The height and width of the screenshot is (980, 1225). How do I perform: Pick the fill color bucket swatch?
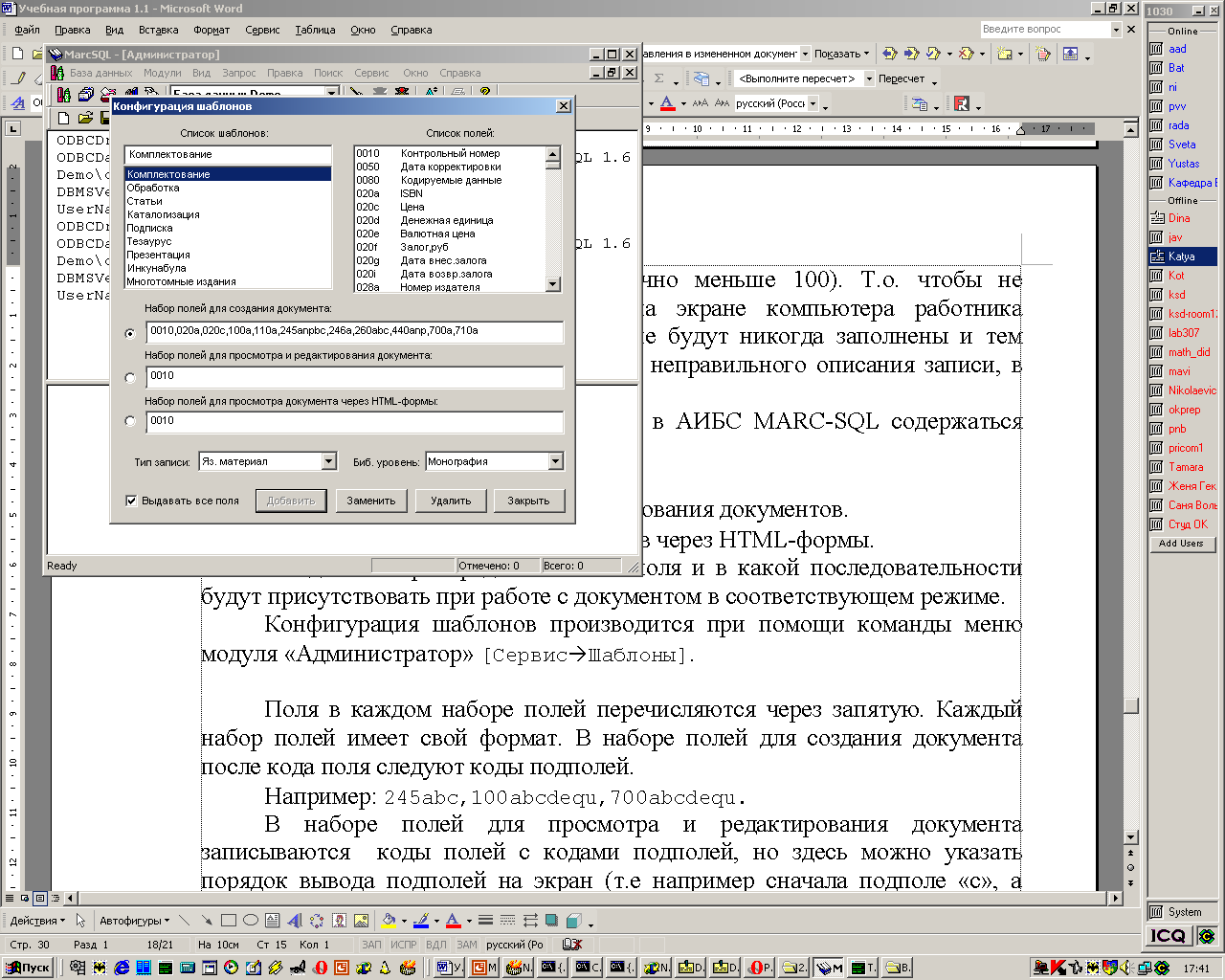389,921
